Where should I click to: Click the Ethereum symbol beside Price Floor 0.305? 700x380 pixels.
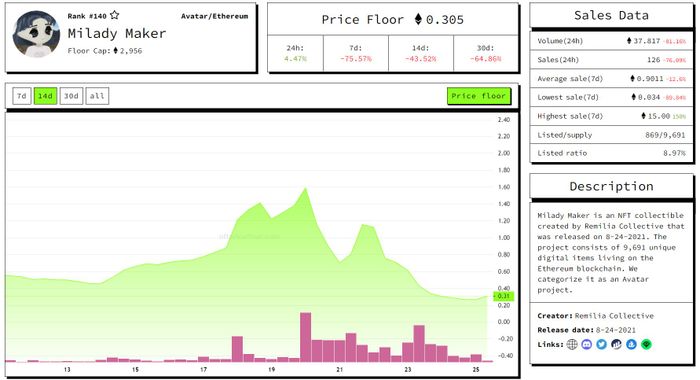(418, 19)
